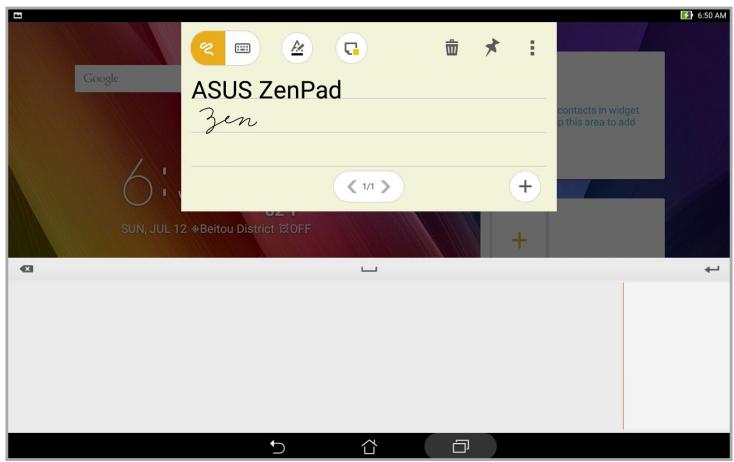Go to the home screen
The image size is (734, 462).
(369, 447)
